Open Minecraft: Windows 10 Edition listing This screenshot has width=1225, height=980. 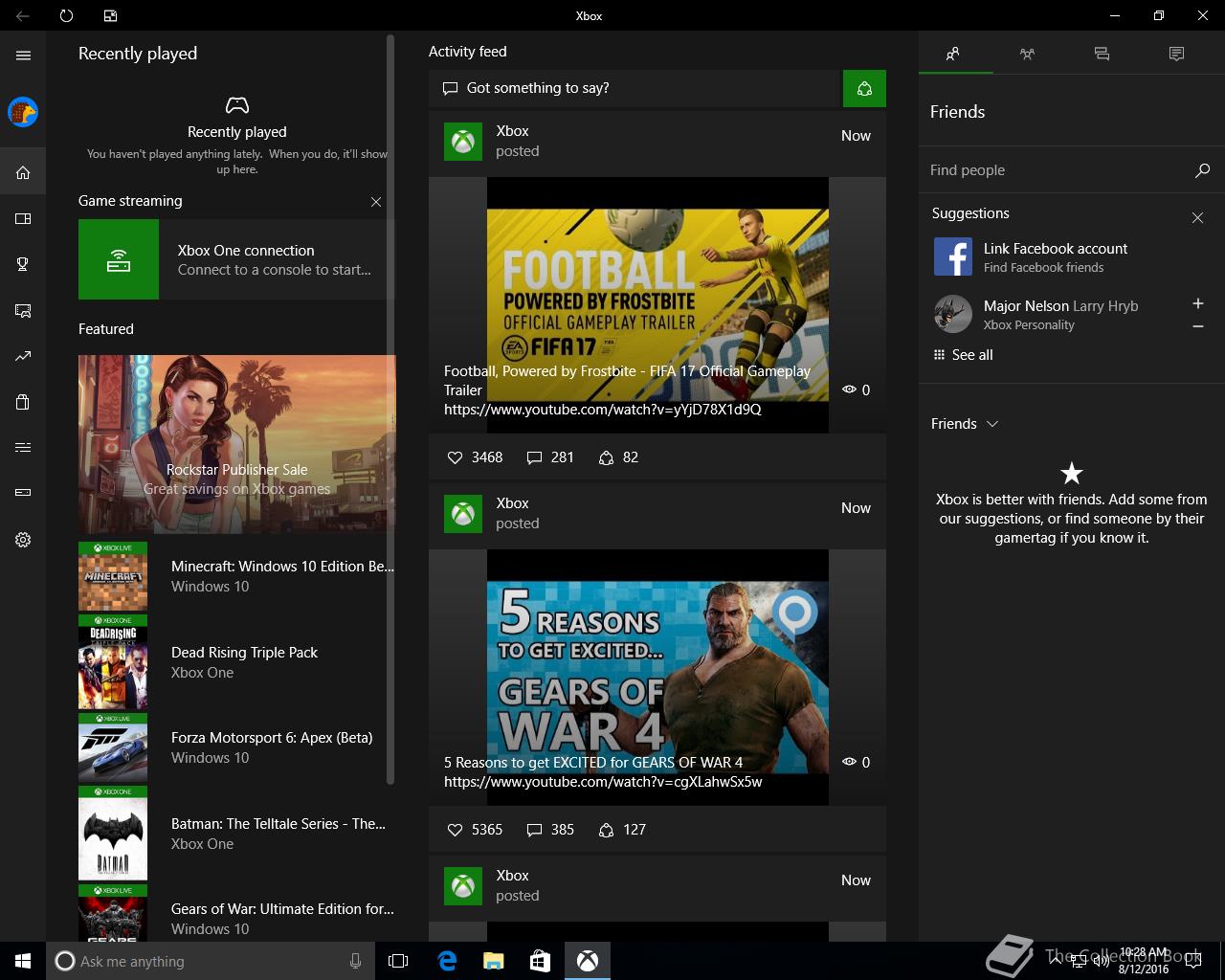tap(236, 577)
